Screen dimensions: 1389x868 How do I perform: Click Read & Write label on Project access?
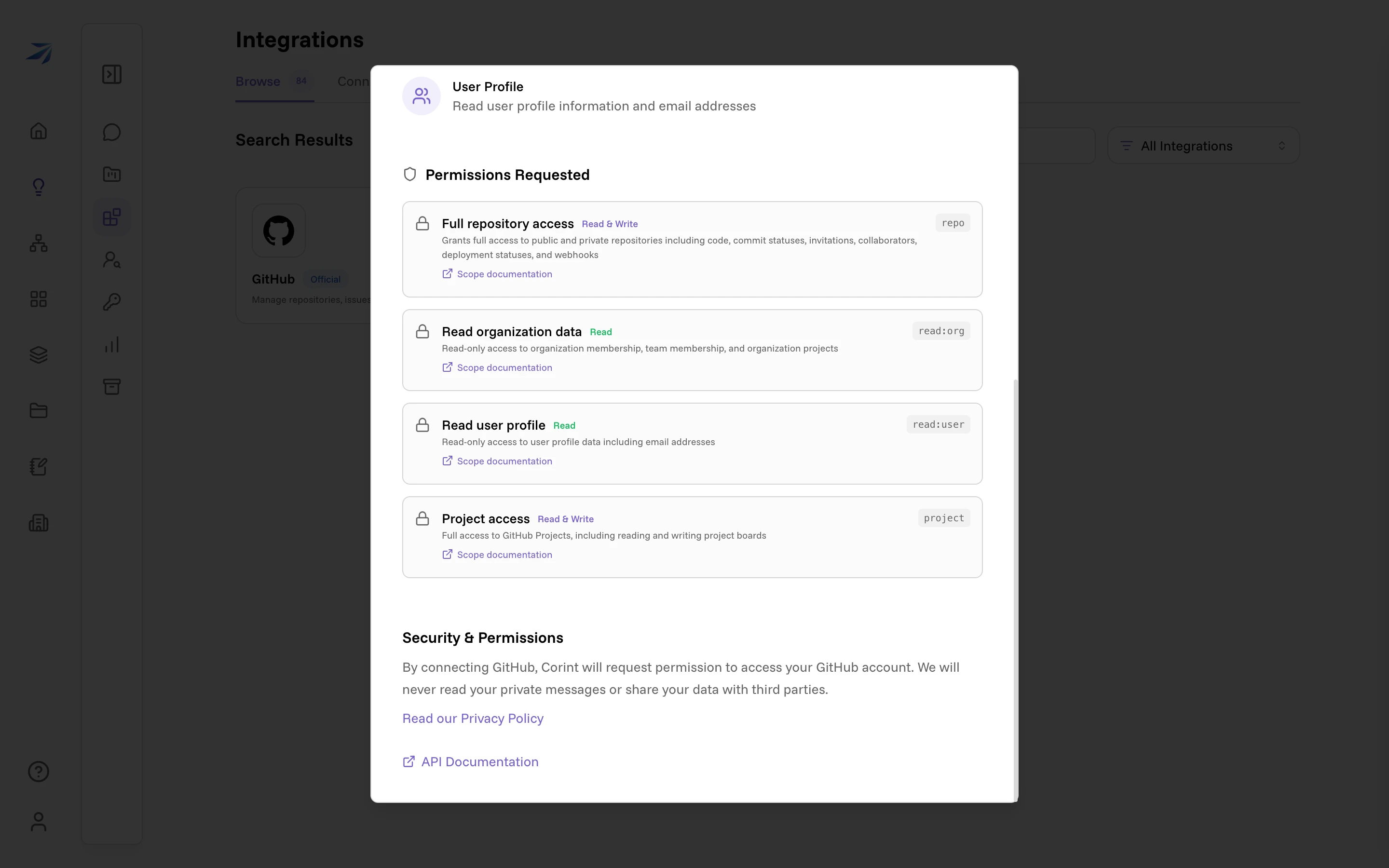coord(565,519)
